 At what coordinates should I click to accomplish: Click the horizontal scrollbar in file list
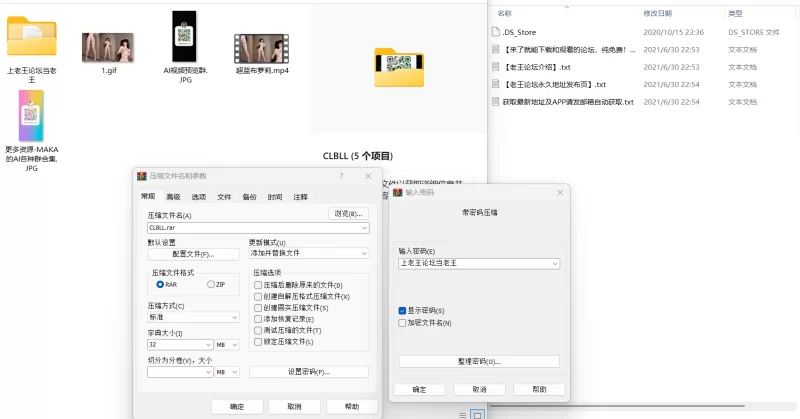(x=617, y=406)
